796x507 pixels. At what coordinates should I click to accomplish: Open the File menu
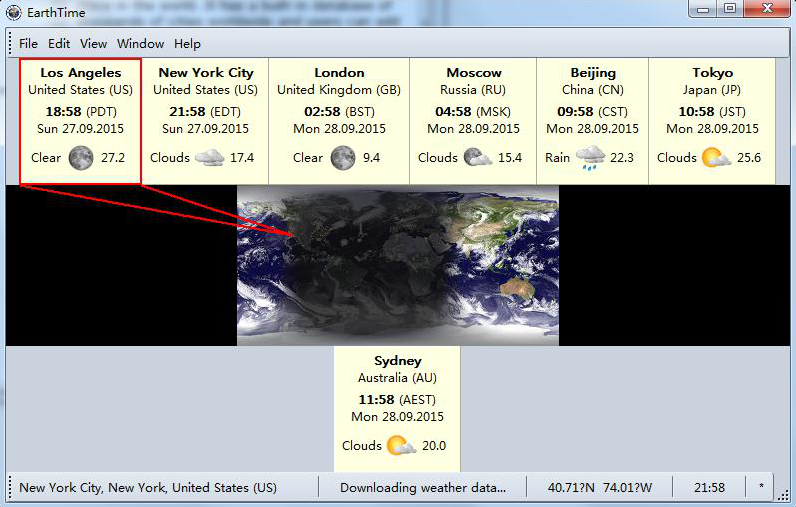pyautogui.click(x=28, y=44)
